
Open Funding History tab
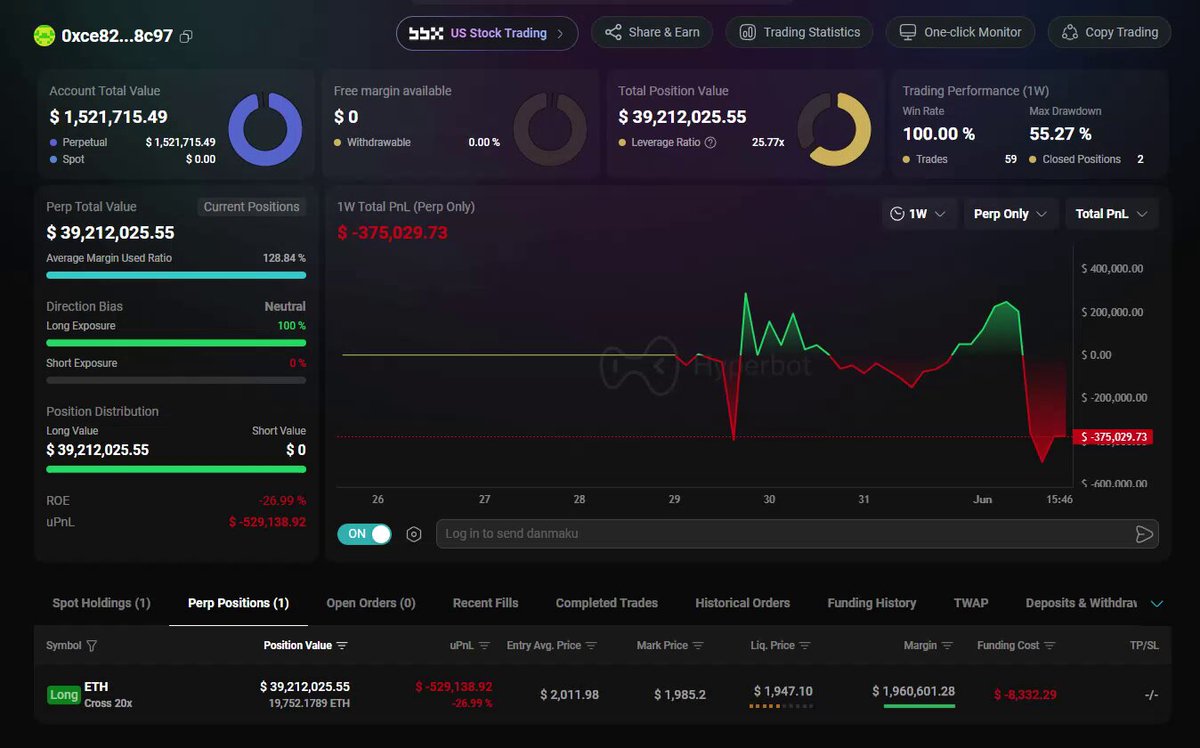(872, 603)
